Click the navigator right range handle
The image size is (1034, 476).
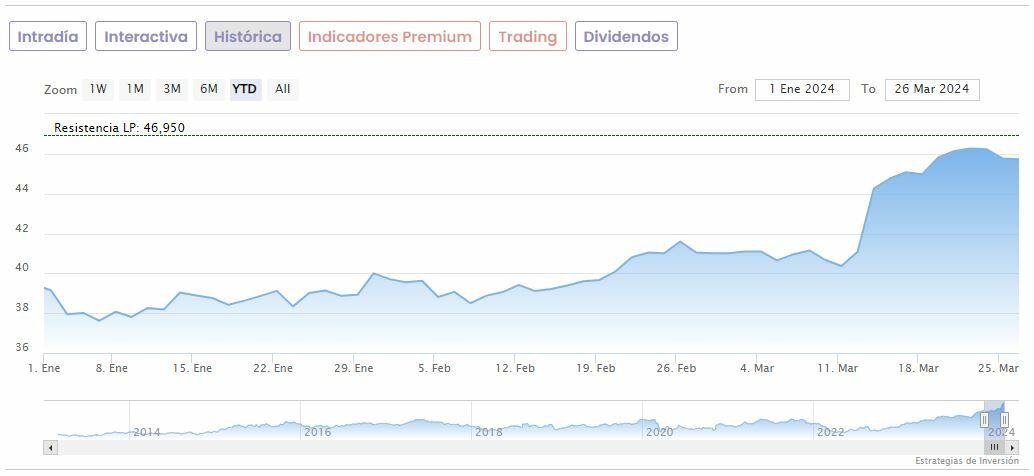point(1005,420)
